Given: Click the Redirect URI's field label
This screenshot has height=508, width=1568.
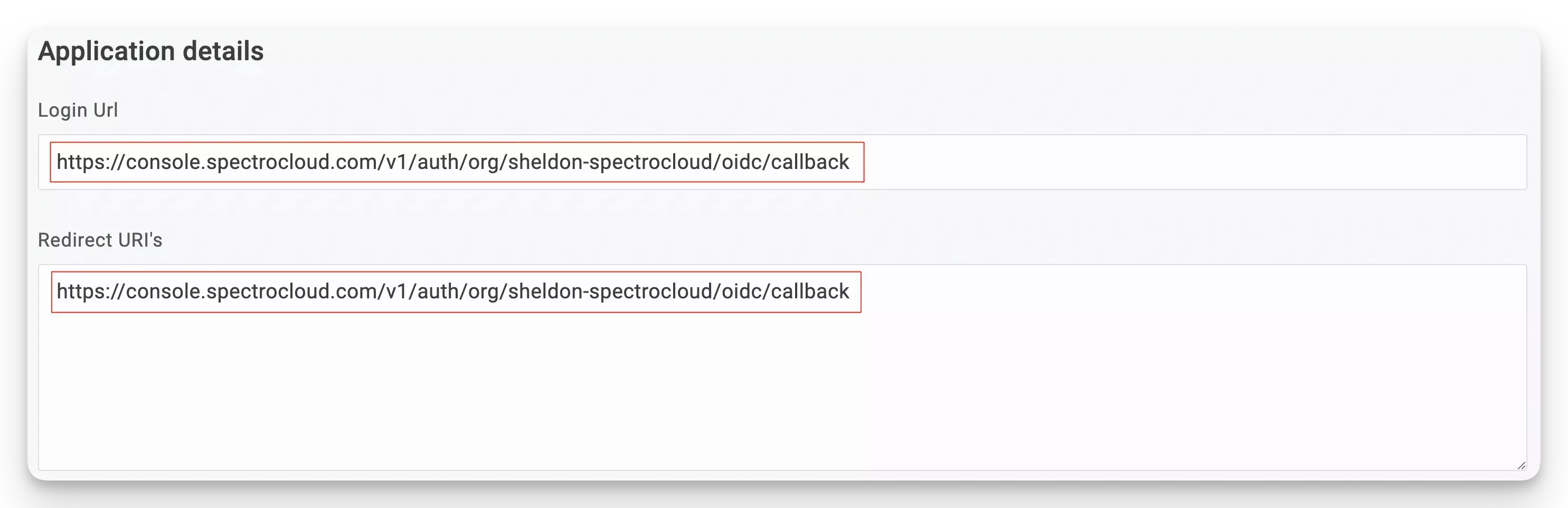Looking at the screenshot, I should click(x=100, y=240).
